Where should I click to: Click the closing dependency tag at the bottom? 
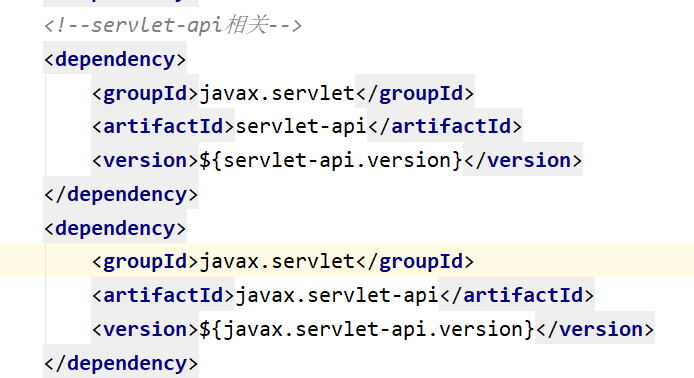coord(121,363)
